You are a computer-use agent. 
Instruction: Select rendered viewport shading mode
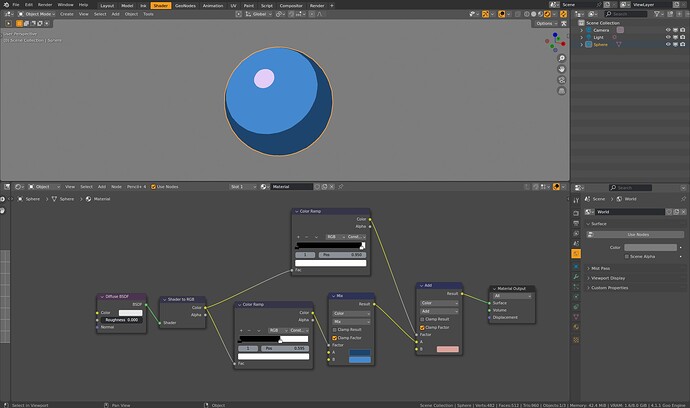click(x=547, y=14)
